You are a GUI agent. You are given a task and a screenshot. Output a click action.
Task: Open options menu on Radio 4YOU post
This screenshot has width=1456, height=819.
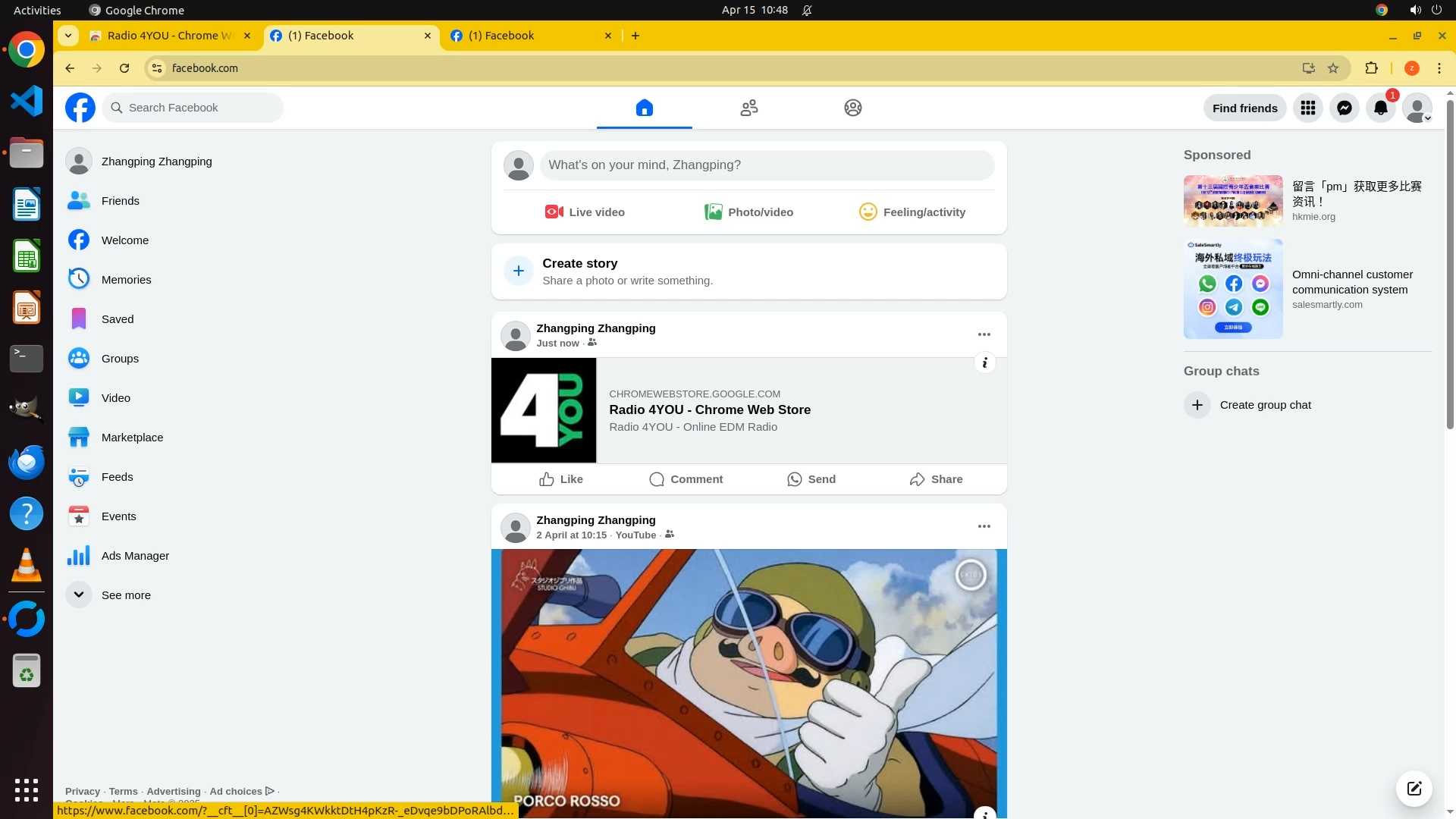984,334
